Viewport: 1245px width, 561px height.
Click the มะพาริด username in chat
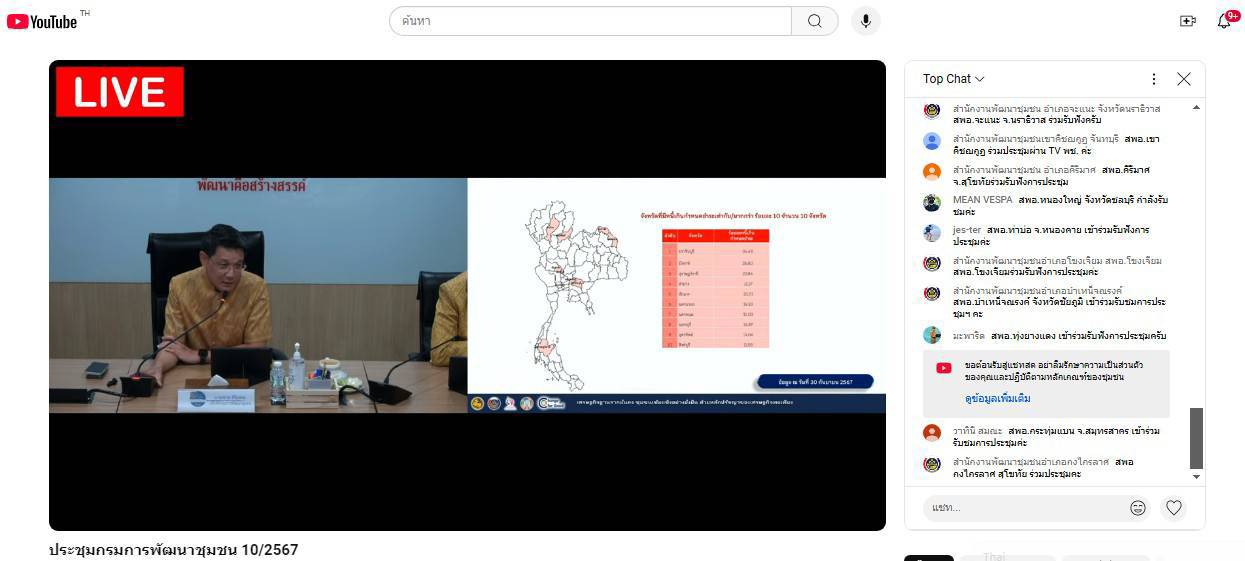click(x=969, y=336)
